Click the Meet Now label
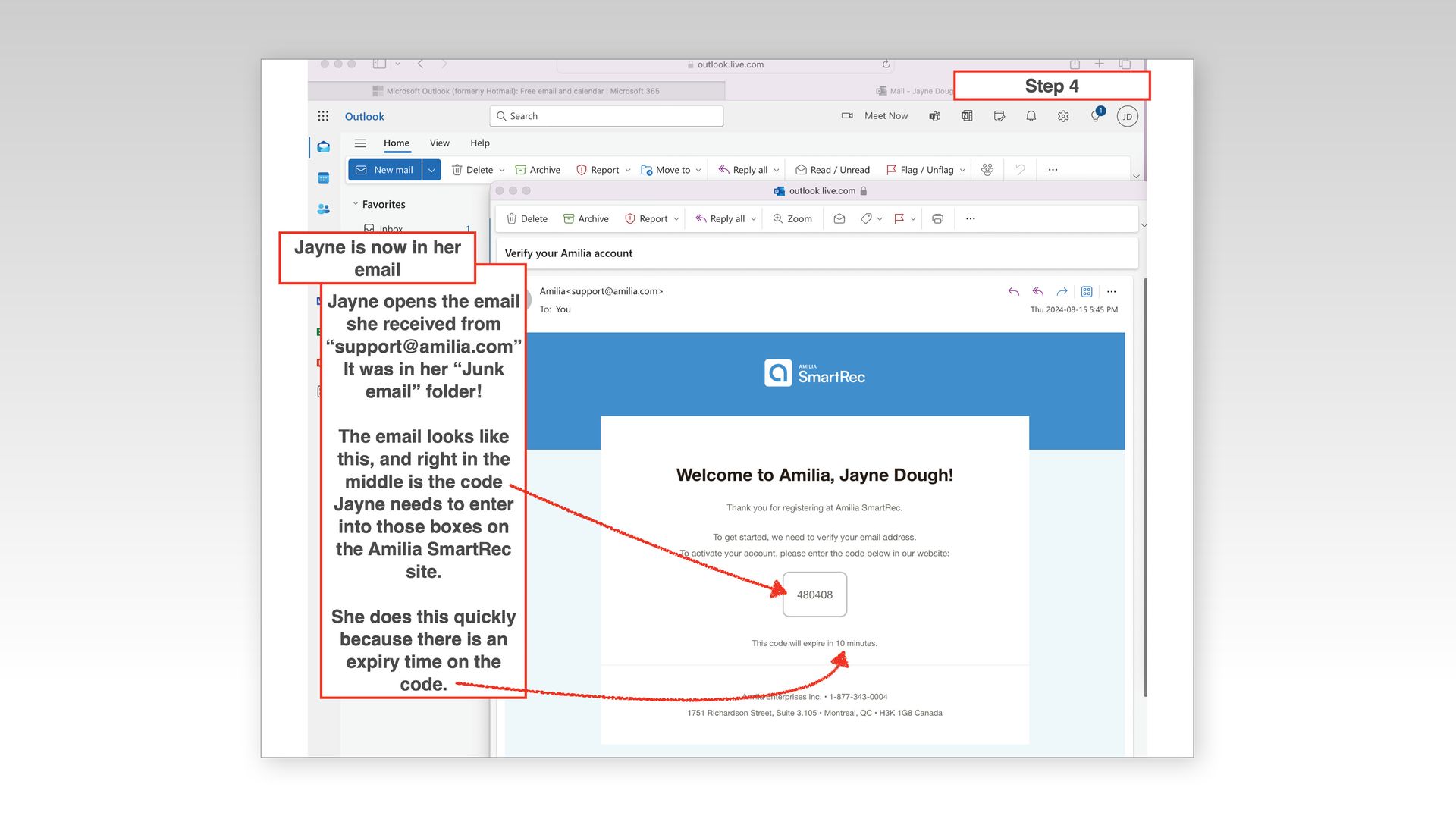The width and height of the screenshot is (1456, 819). (x=886, y=116)
